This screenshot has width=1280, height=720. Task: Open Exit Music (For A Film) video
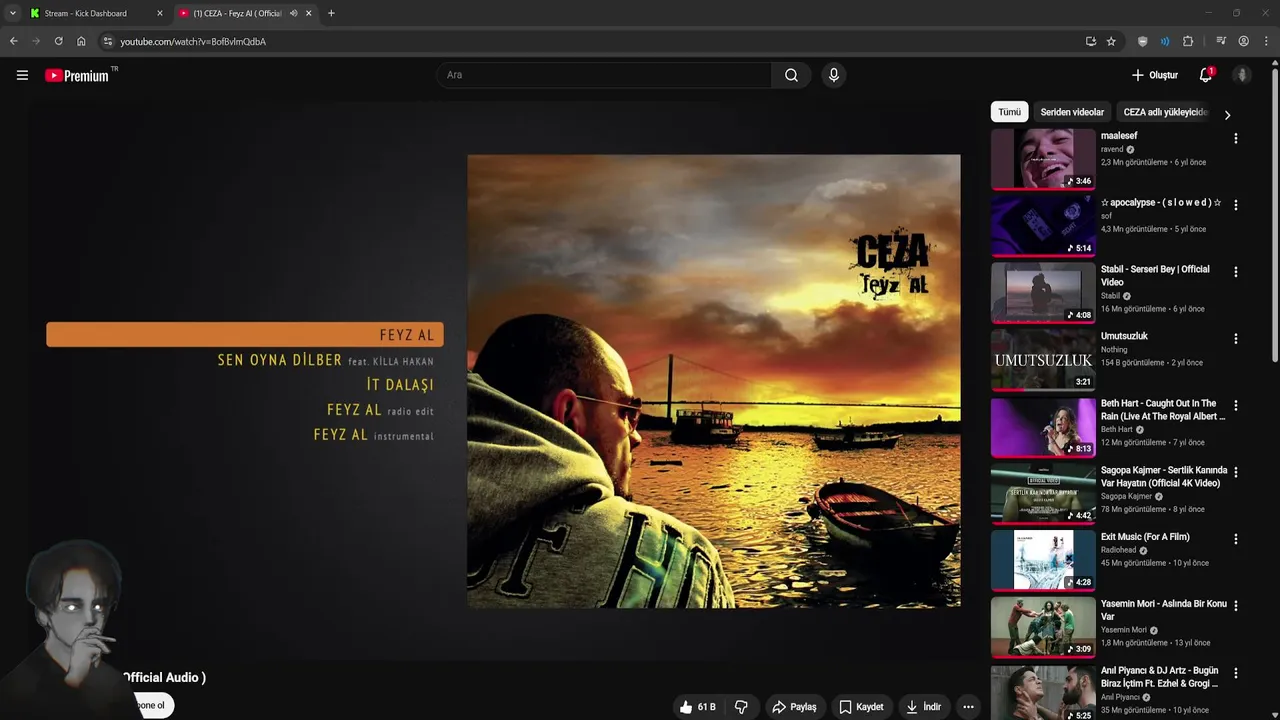[1145, 537]
